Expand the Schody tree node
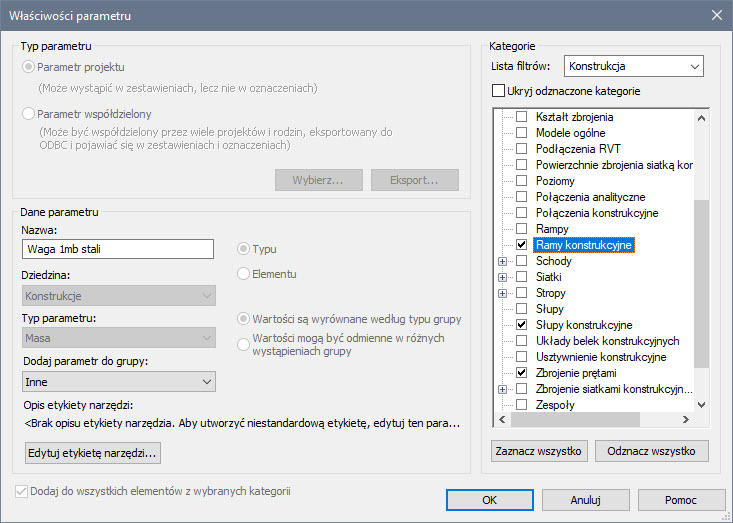733x523 pixels. (x=502, y=261)
